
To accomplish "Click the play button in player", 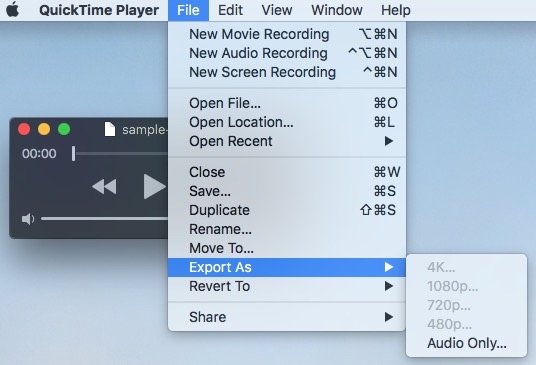I will pos(155,187).
